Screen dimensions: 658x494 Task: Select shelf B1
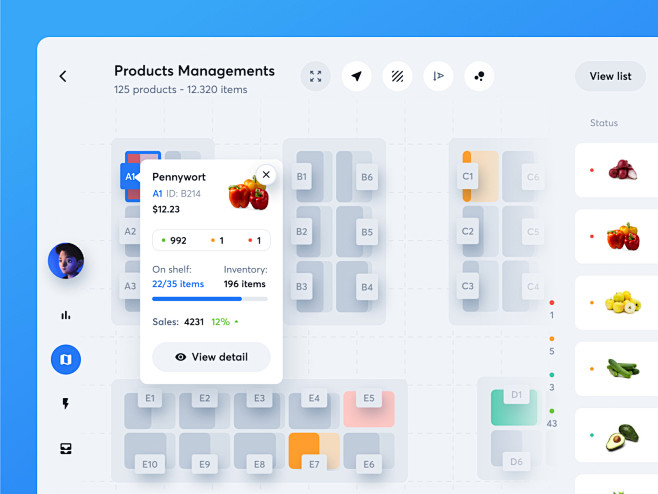tap(302, 177)
